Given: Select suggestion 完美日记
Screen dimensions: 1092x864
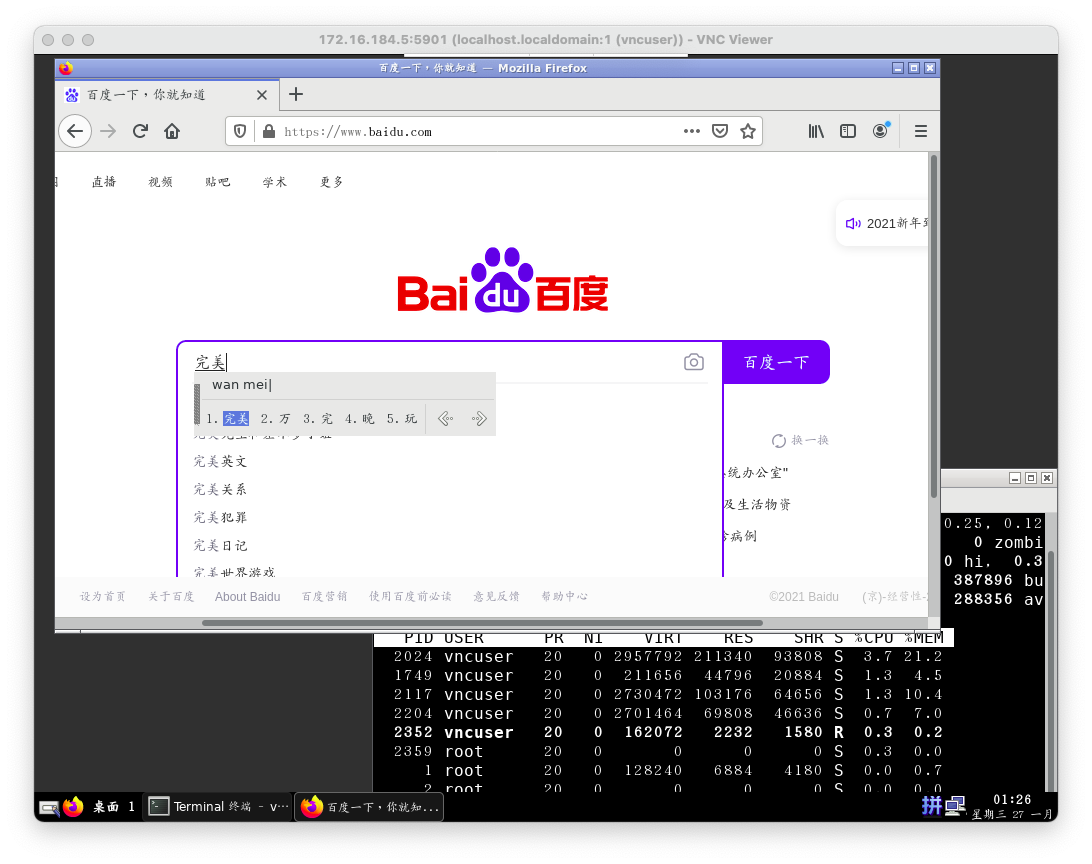Looking at the screenshot, I should 220,545.
